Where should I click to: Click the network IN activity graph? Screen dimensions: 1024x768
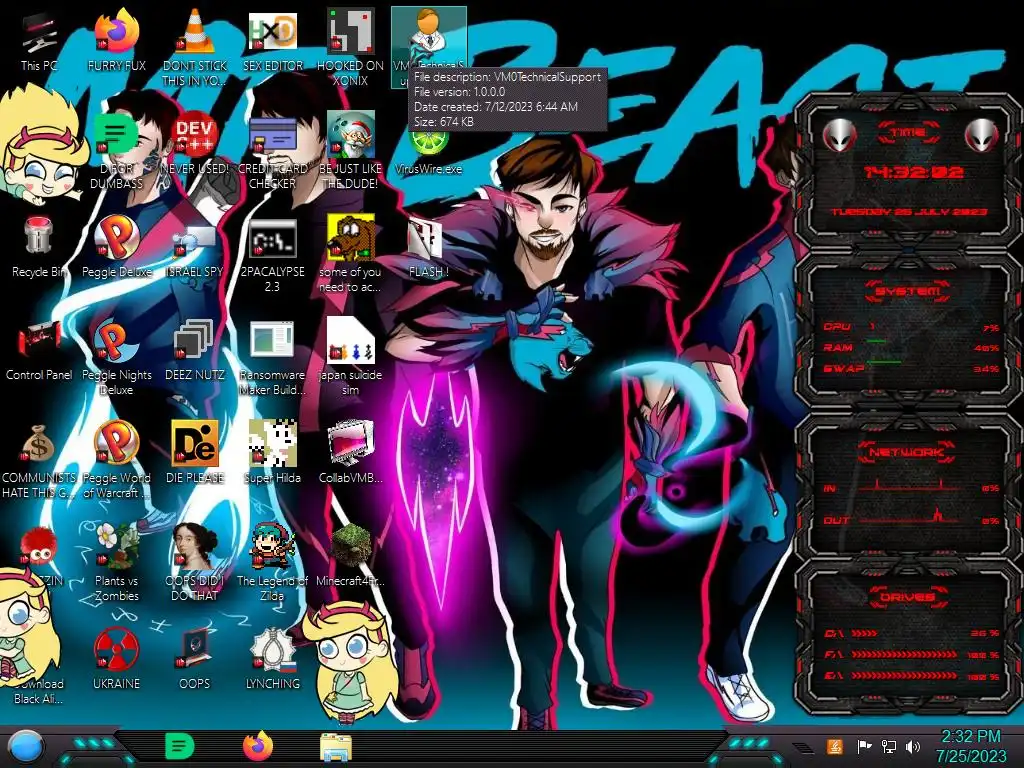[911, 487]
